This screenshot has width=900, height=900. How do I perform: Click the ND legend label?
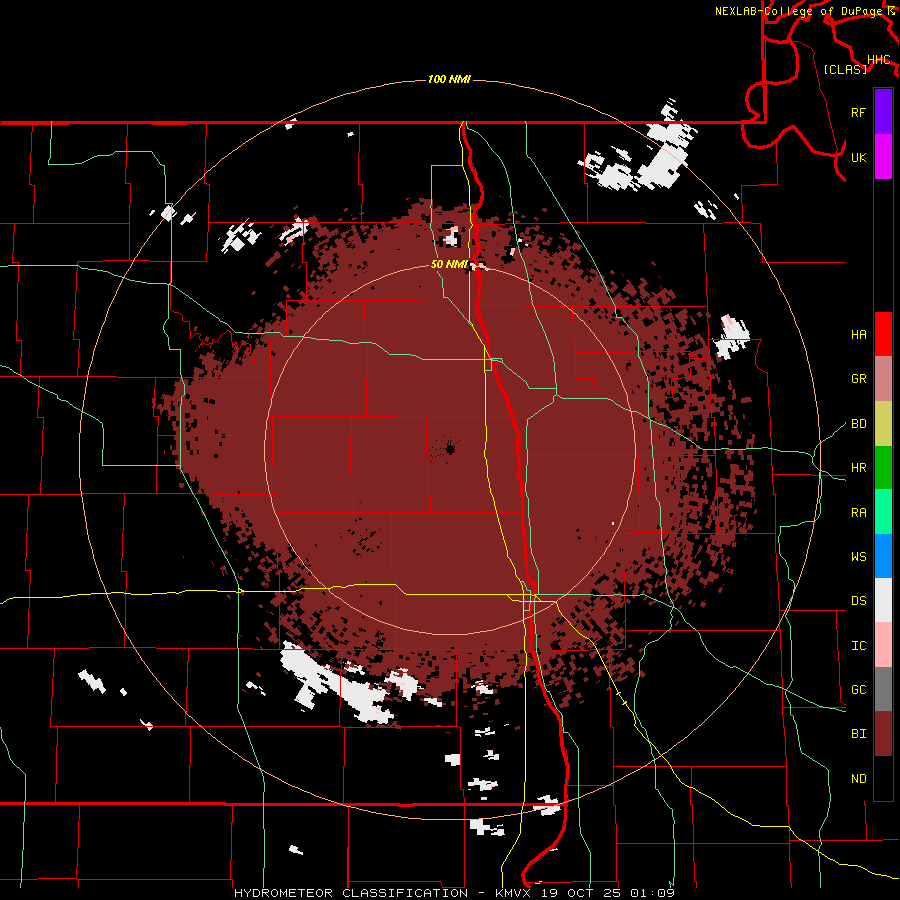858,779
